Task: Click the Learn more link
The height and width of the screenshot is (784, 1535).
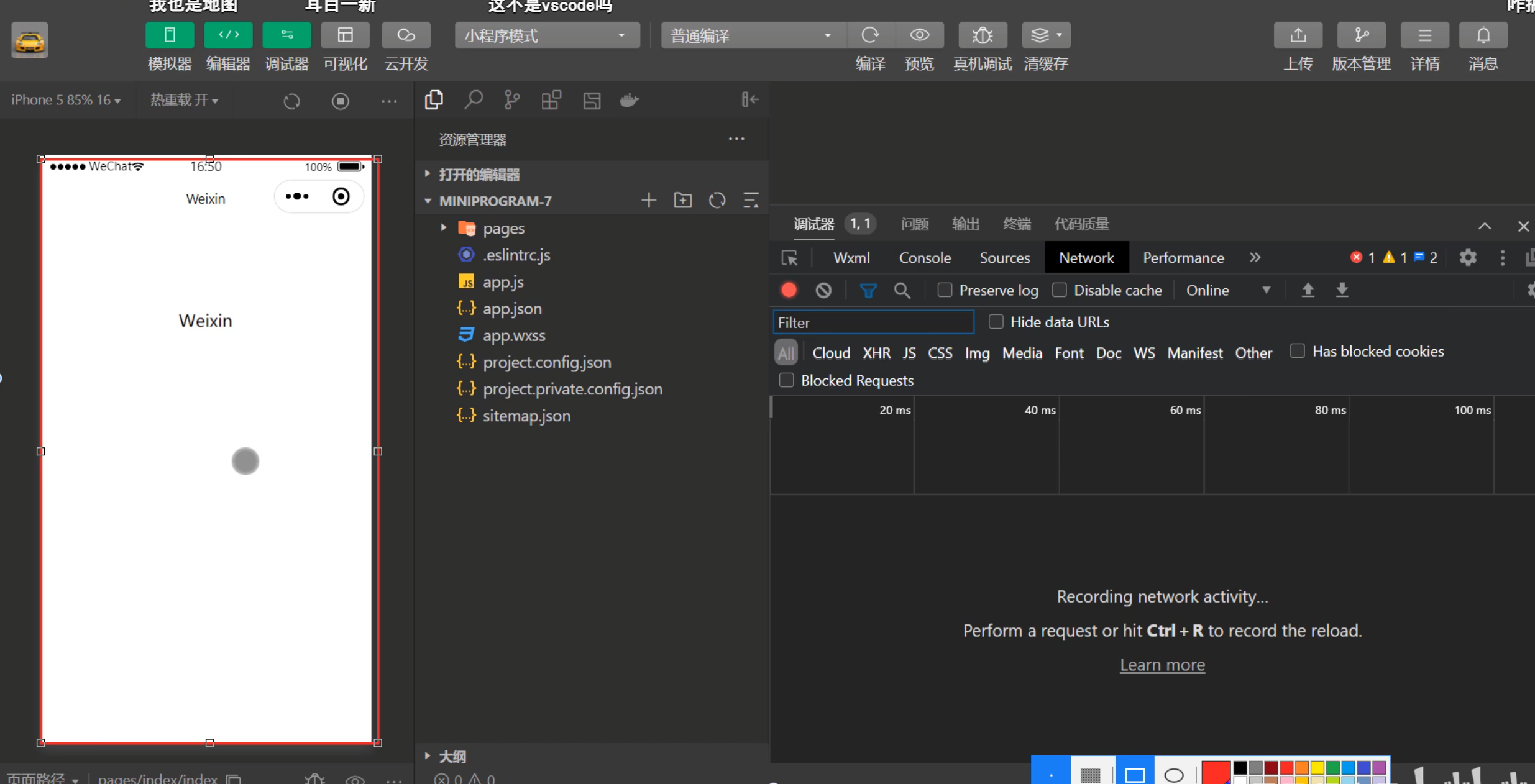Action: (x=1162, y=665)
